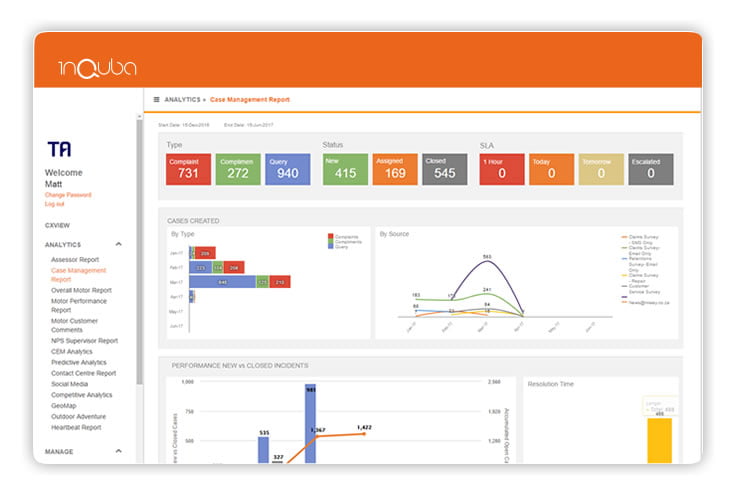Click the hamburger menu icon beside Analytics
The image size is (741, 496).
(x=156, y=100)
